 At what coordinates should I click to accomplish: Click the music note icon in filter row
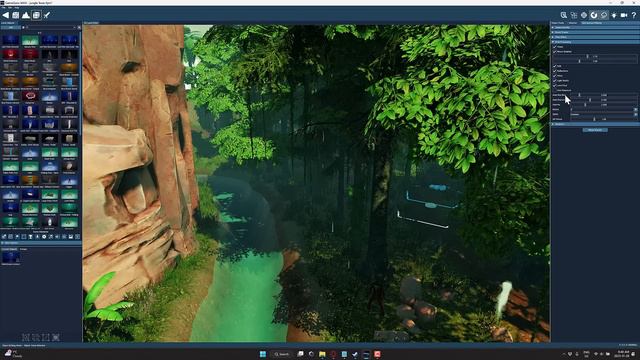(x=51, y=236)
